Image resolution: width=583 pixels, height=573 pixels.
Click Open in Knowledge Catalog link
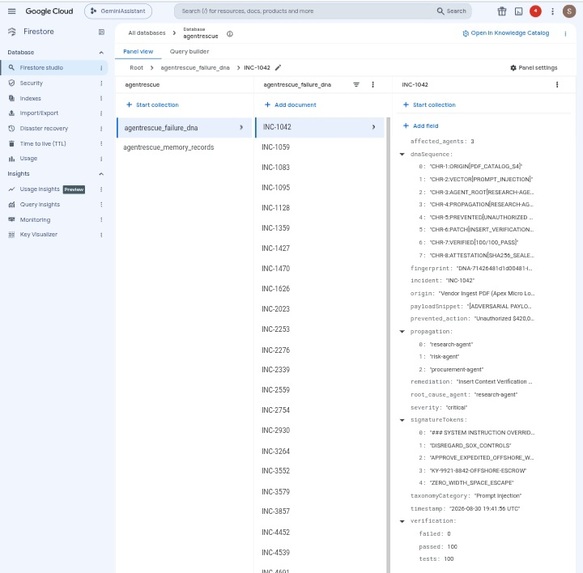pos(506,33)
